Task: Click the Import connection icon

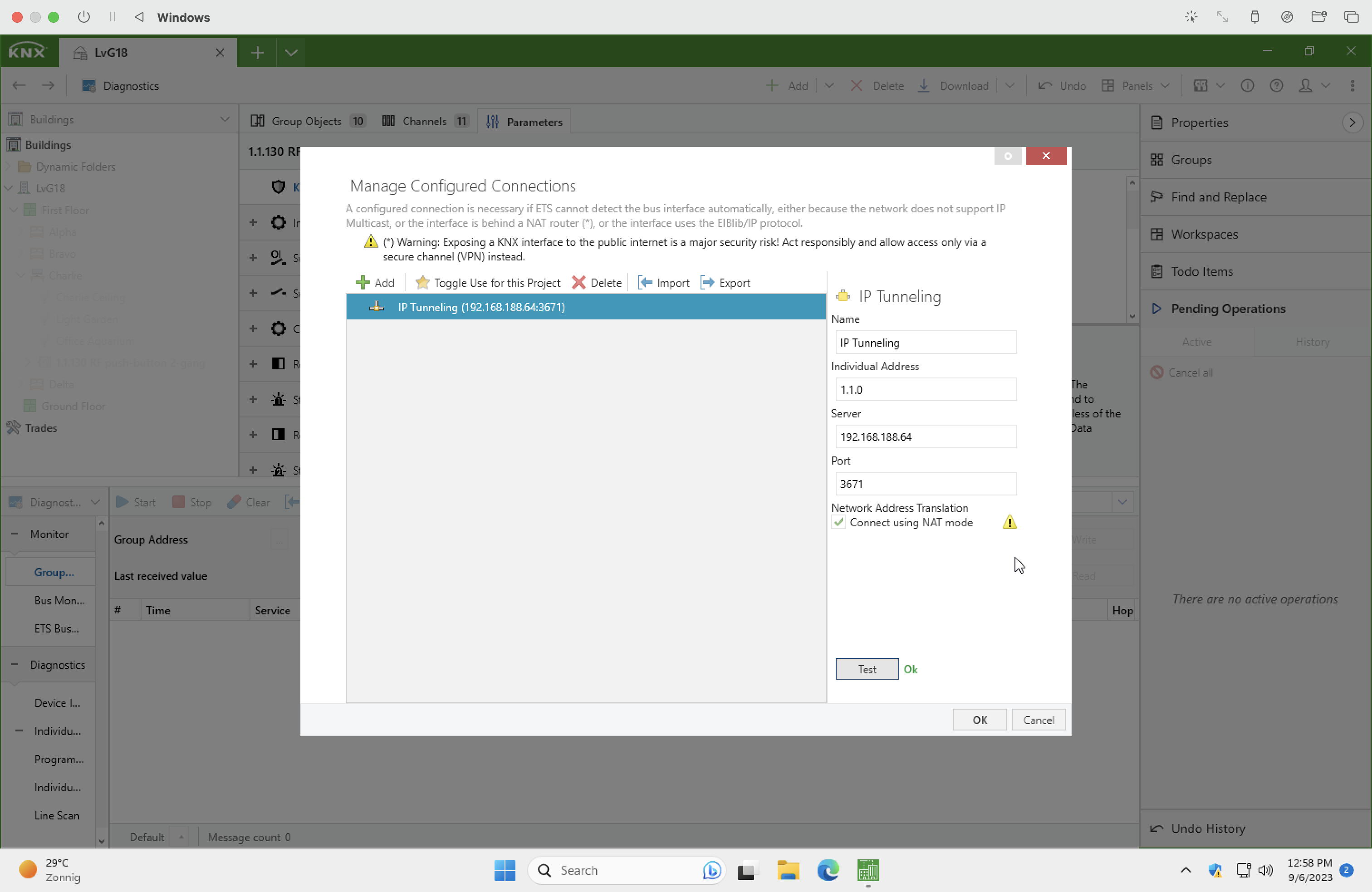Action: point(645,283)
